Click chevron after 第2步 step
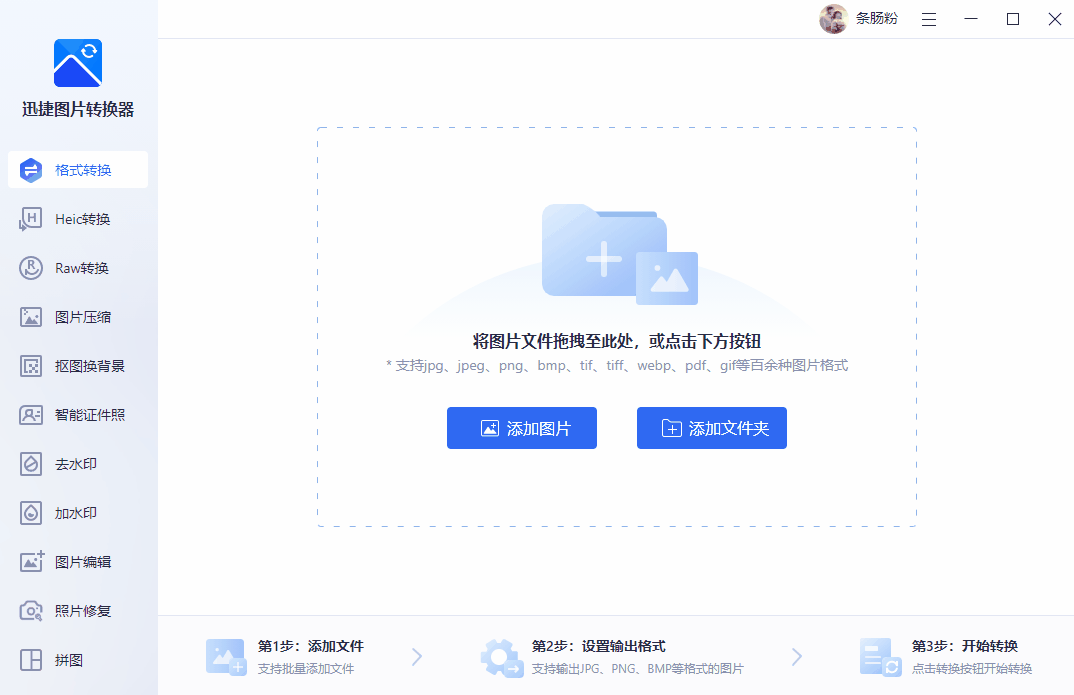 click(x=797, y=657)
